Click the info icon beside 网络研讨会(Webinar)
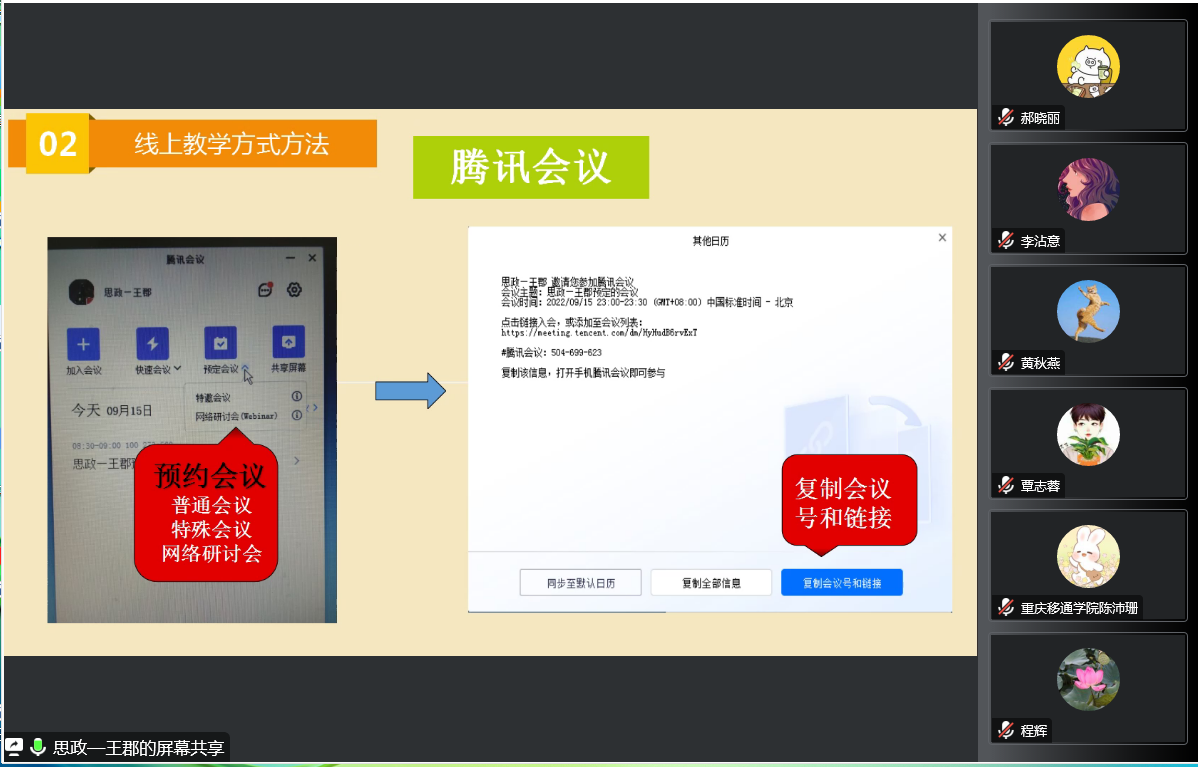Image resolution: width=1198 pixels, height=767 pixels. (x=296, y=415)
